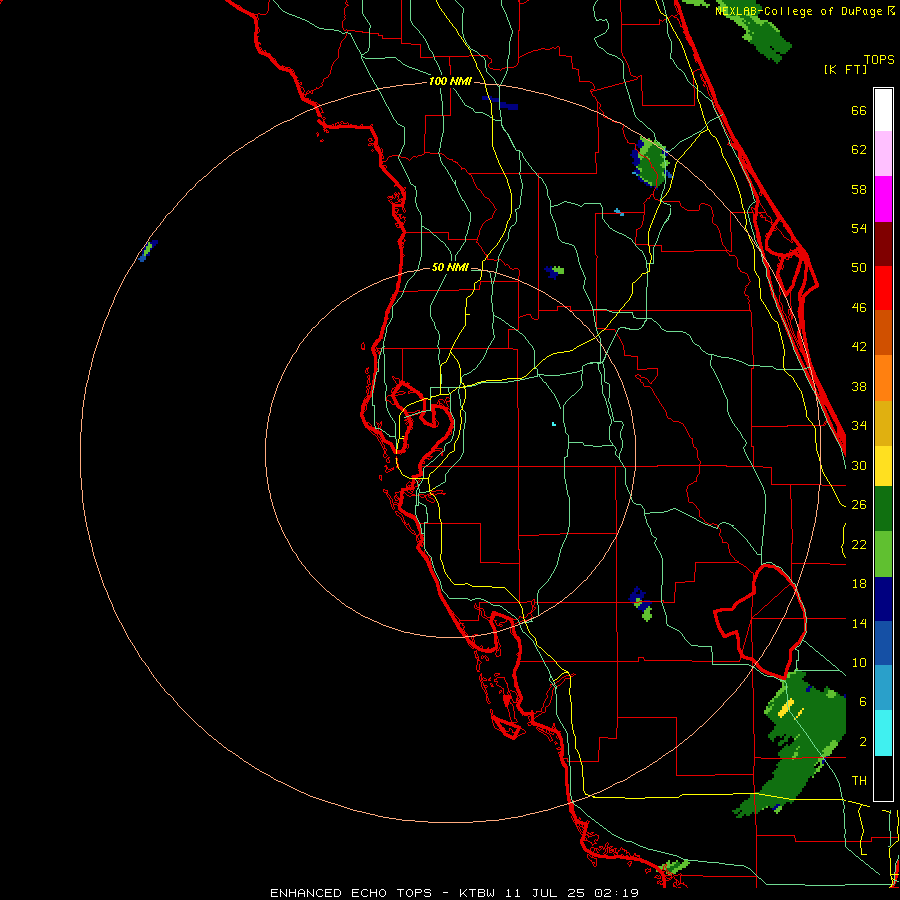
Task: Click the light green legend swatch near 22
Action: 883,554
